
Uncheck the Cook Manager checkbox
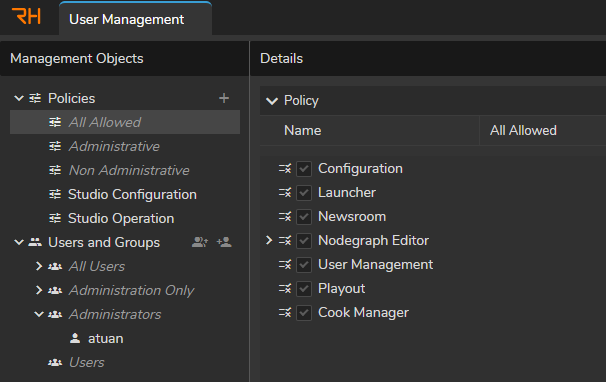pos(304,313)
